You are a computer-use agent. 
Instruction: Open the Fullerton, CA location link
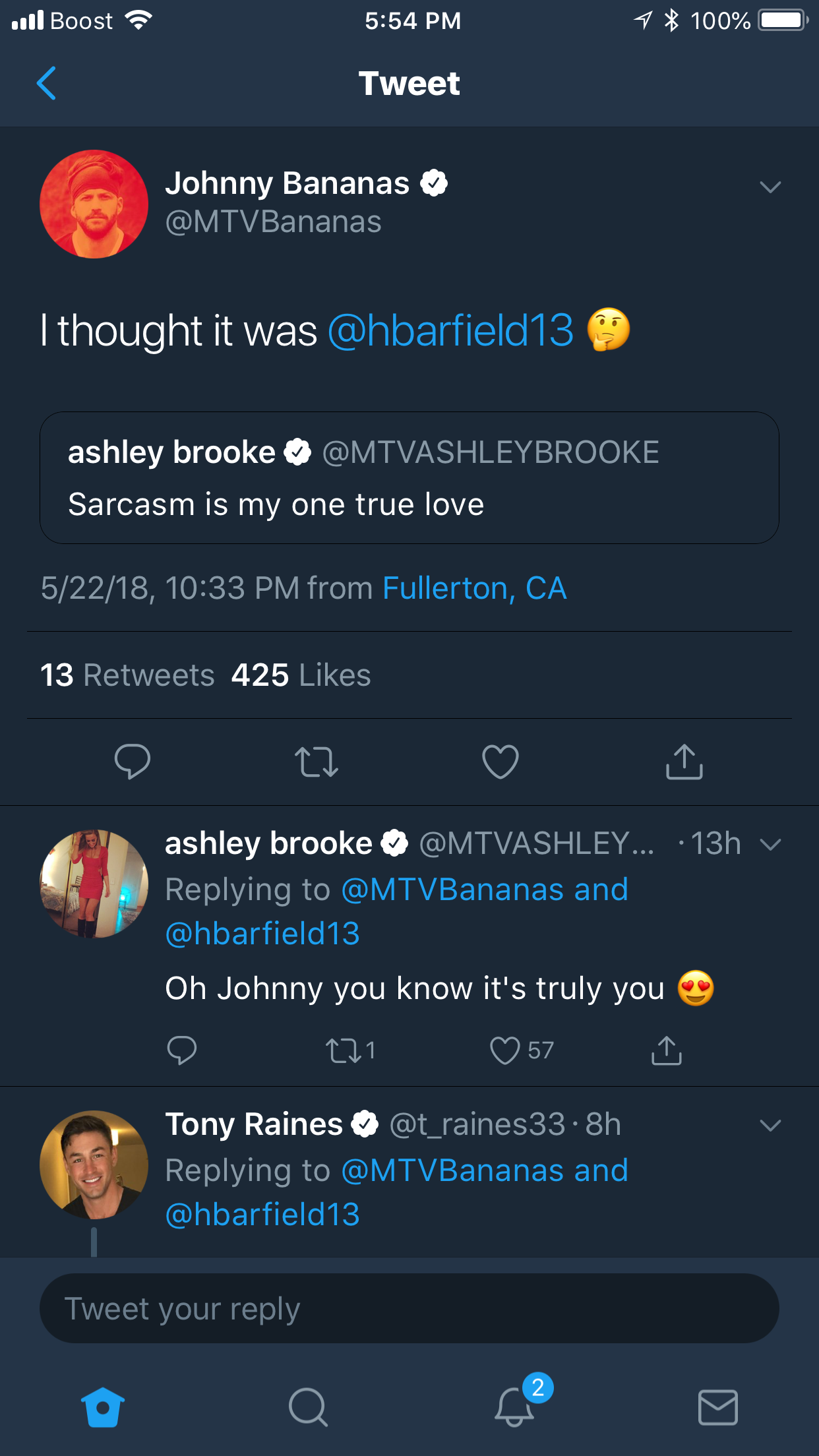(x=475, y=588)
